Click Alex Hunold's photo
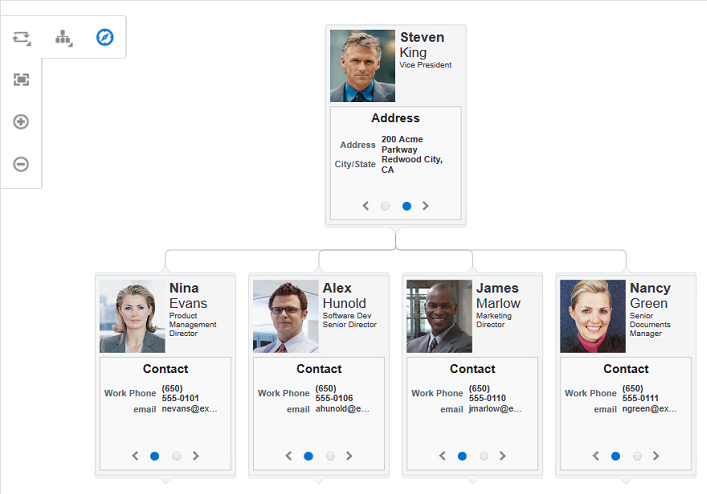The height and width of the screenshot is (494, 707). 286,316
